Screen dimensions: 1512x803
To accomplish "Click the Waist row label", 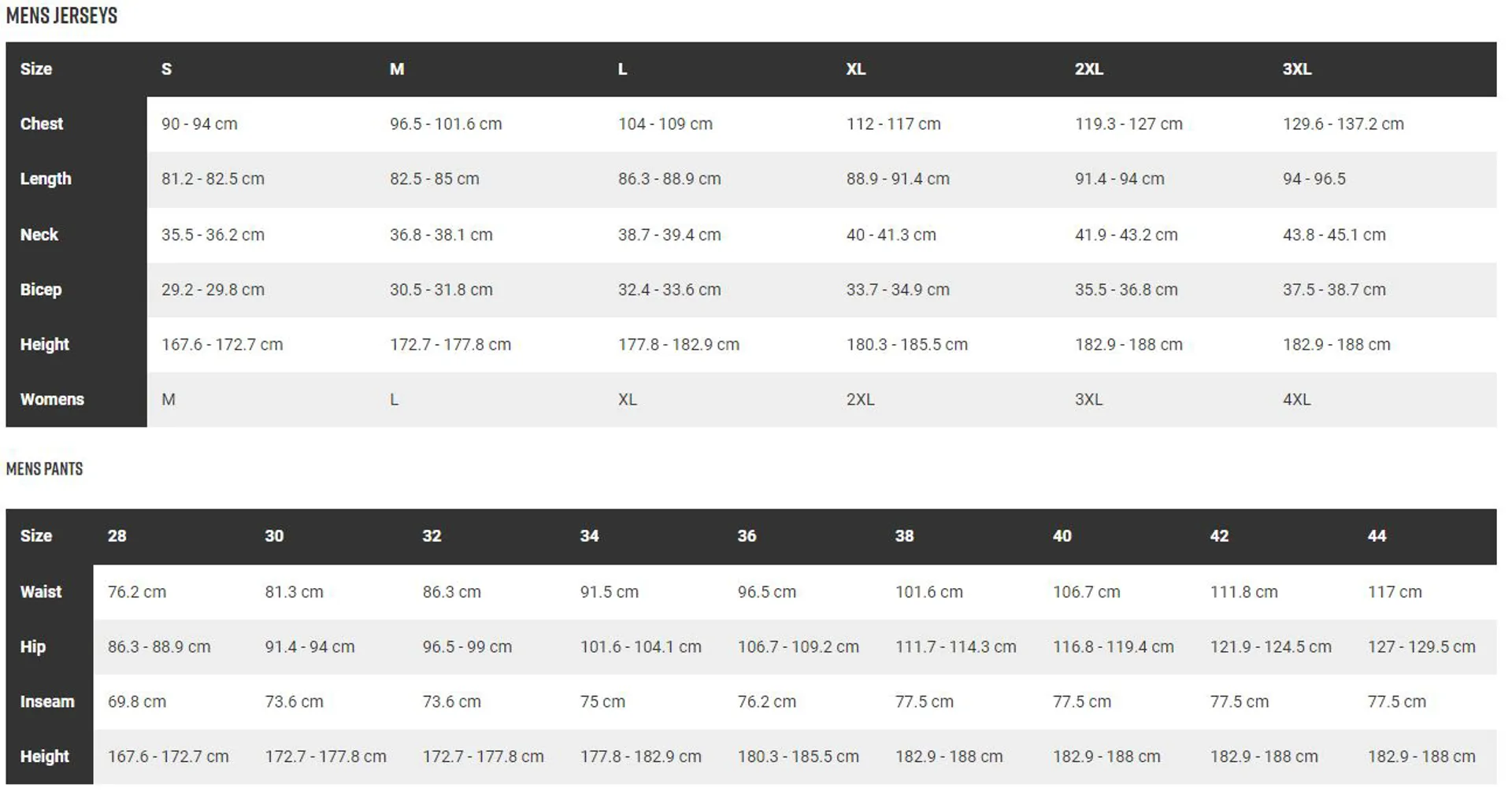I will (41, 591).
